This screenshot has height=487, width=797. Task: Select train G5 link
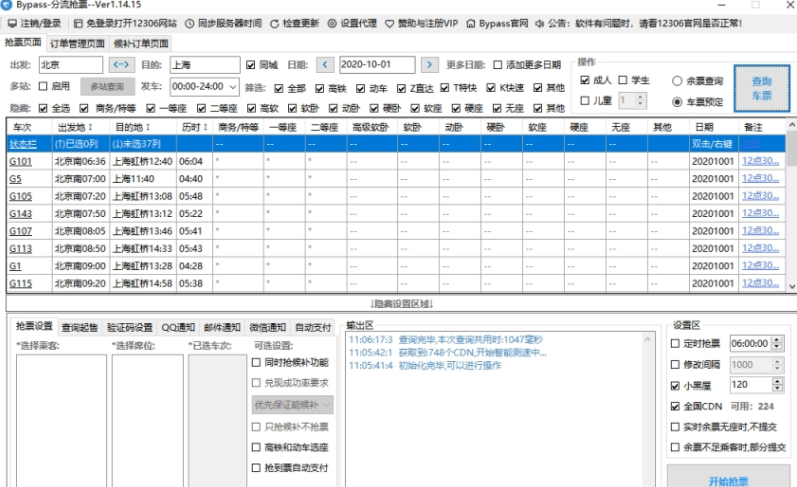click(15, 179)
